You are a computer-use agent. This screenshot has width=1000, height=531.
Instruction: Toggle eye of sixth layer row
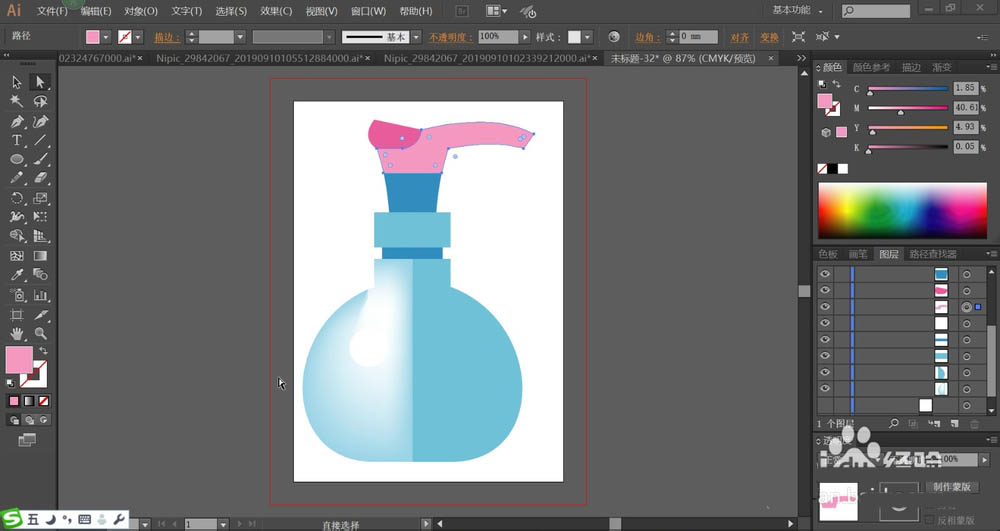[825, 356]
